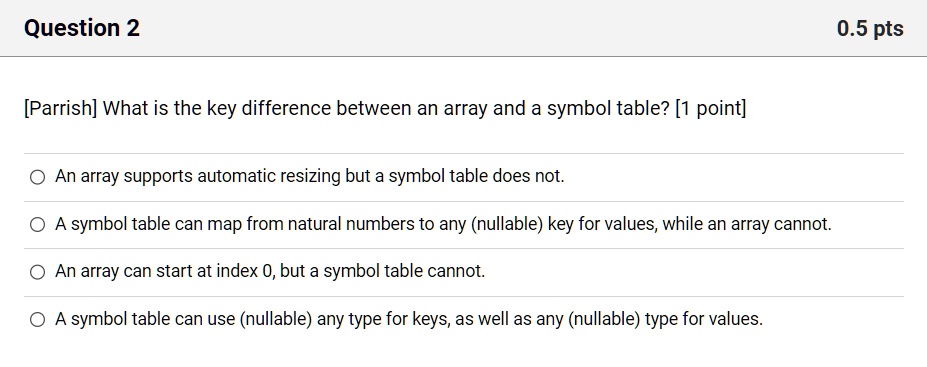The image size is (927, 367).
Task: Click the answer text "An array can start at index 0"
Action: [x=270, y=271]
